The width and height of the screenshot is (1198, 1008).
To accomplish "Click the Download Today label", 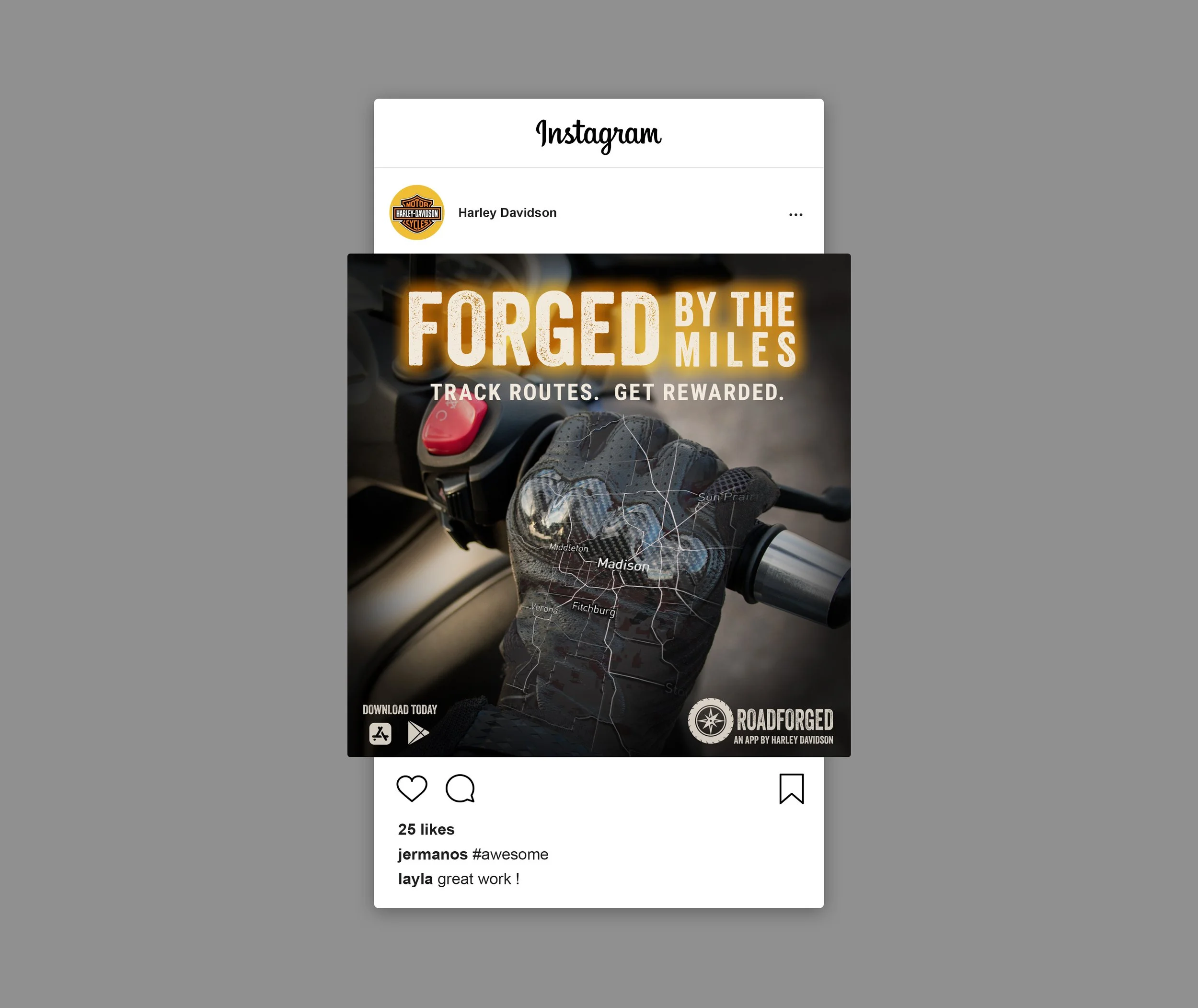I will click(x=400, y=710).
